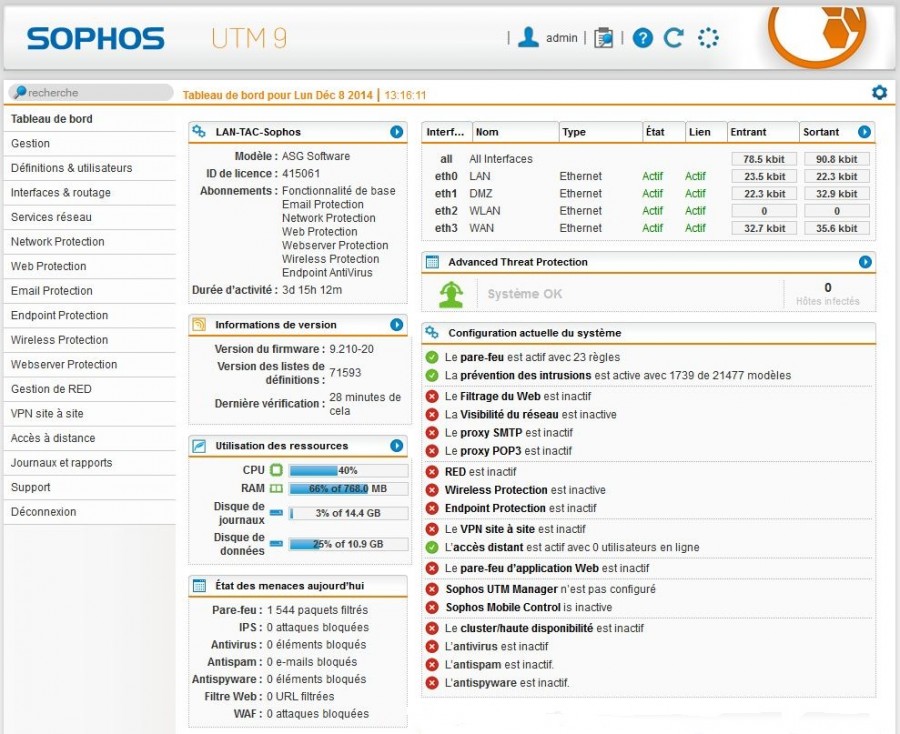
Task: Click Déconnexion to log out
Action: [47, 512]
